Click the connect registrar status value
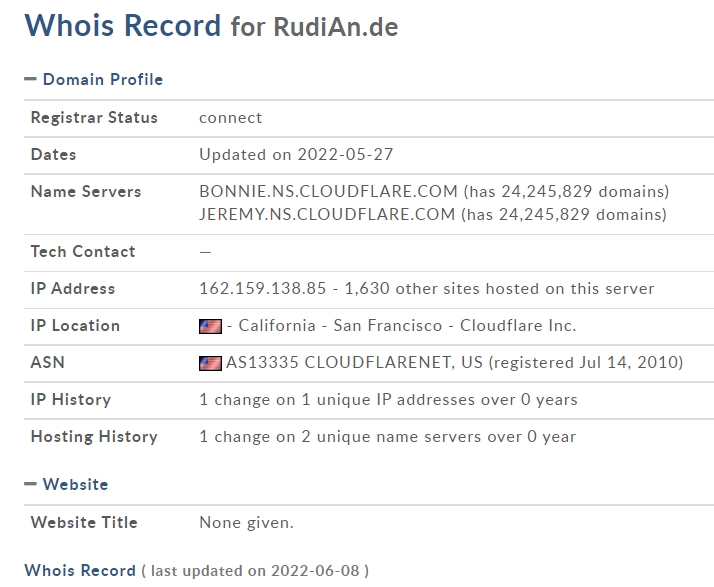This screenshot has height=587, width=714. (x=230, y=117)
